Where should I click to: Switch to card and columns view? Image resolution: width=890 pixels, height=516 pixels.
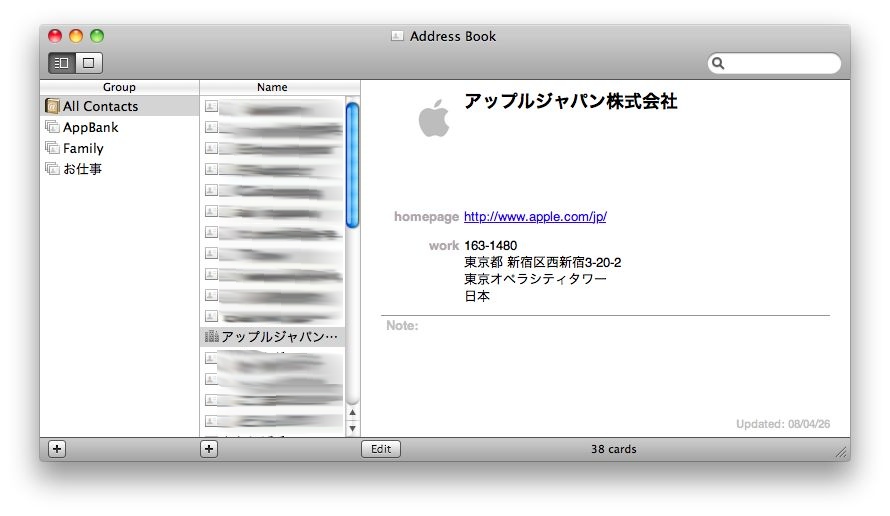point(61,63)
